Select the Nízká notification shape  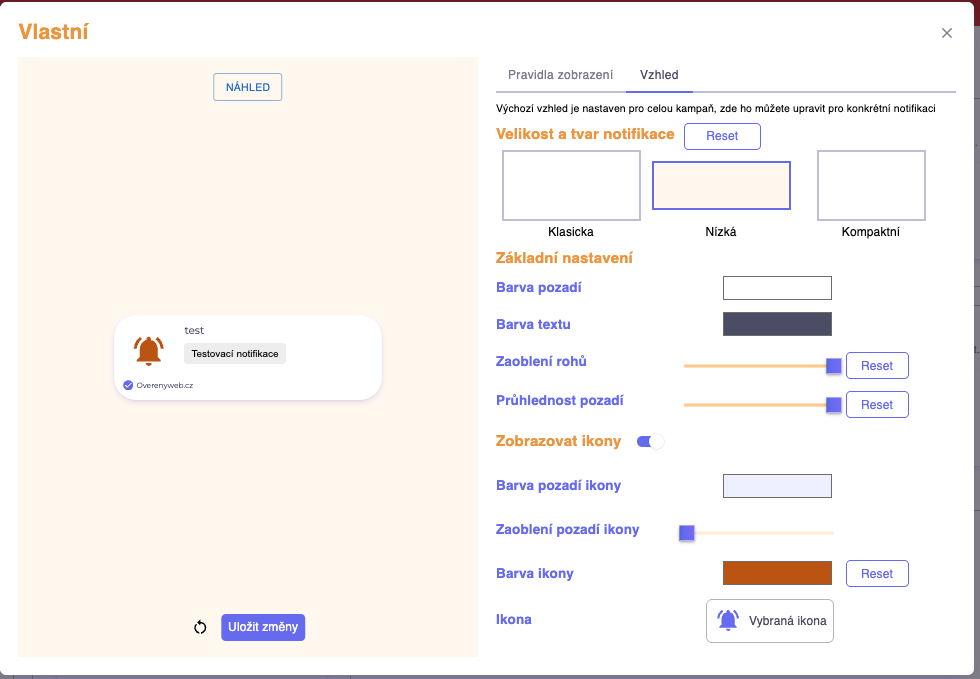point(720,185)
